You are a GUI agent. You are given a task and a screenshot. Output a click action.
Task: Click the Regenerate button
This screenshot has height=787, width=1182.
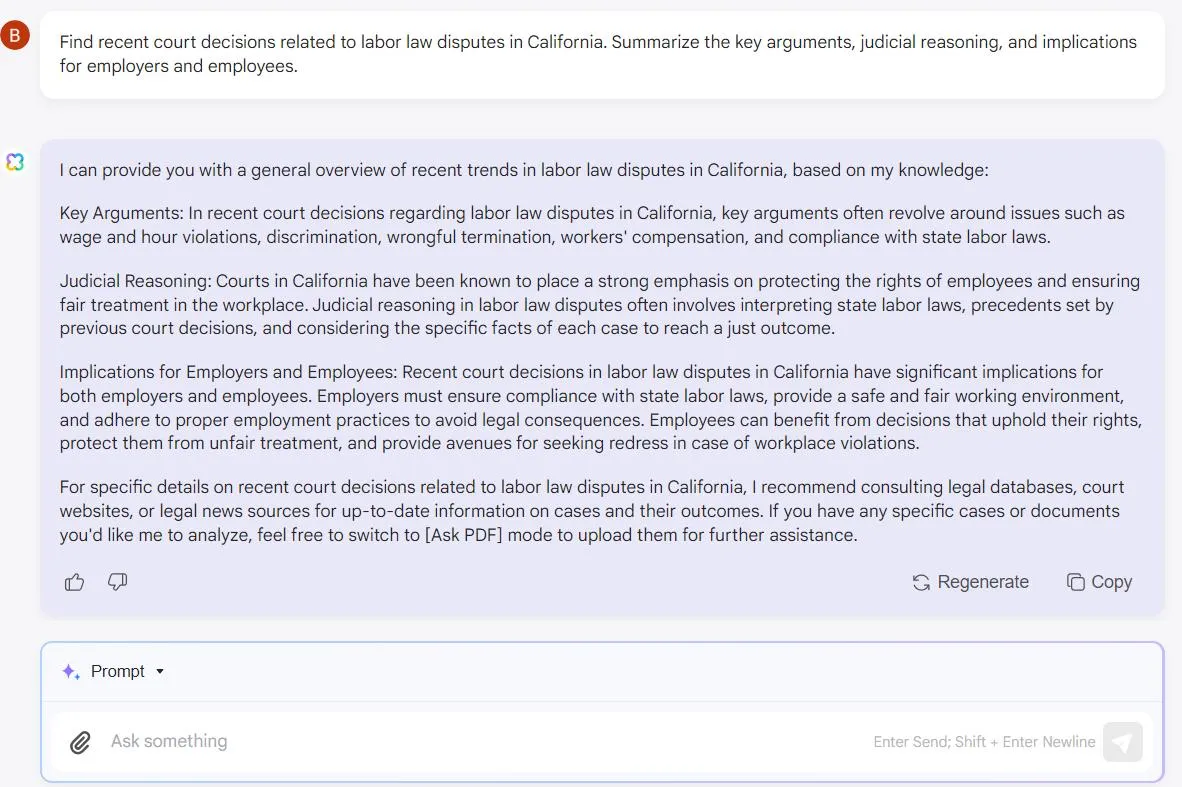tap(970, 582)
